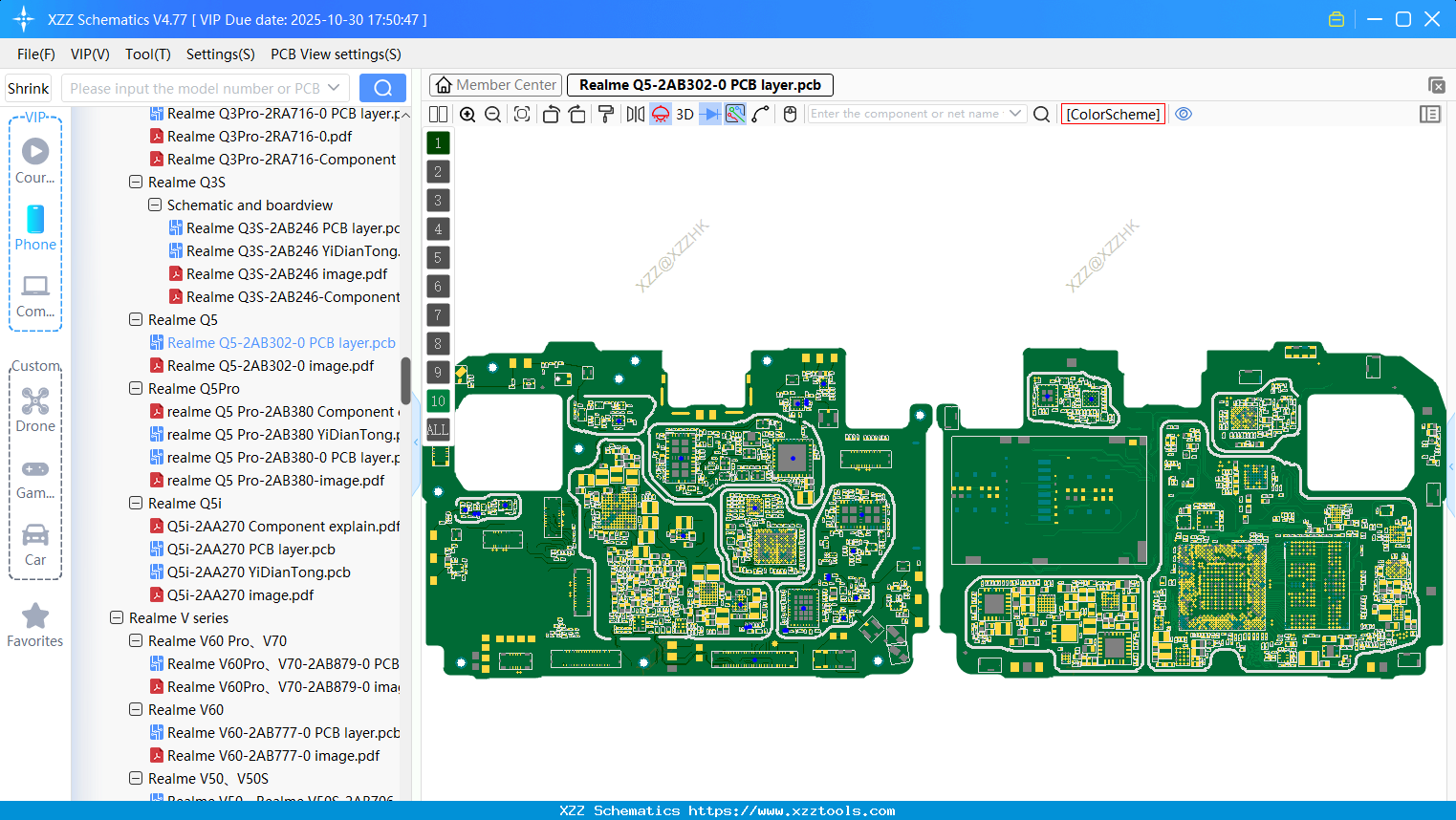This screenshot has height=820, width=1456.
Task: Open the Courses sidebar category
Action: pyautogui.click(x=35, y=162)
